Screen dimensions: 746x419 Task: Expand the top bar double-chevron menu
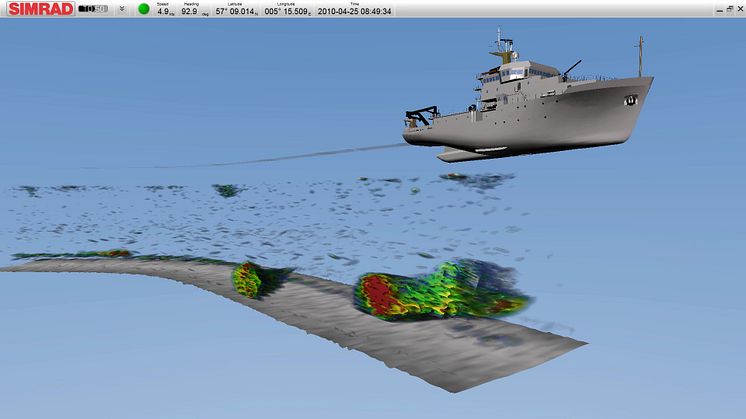tap(122, 9)
